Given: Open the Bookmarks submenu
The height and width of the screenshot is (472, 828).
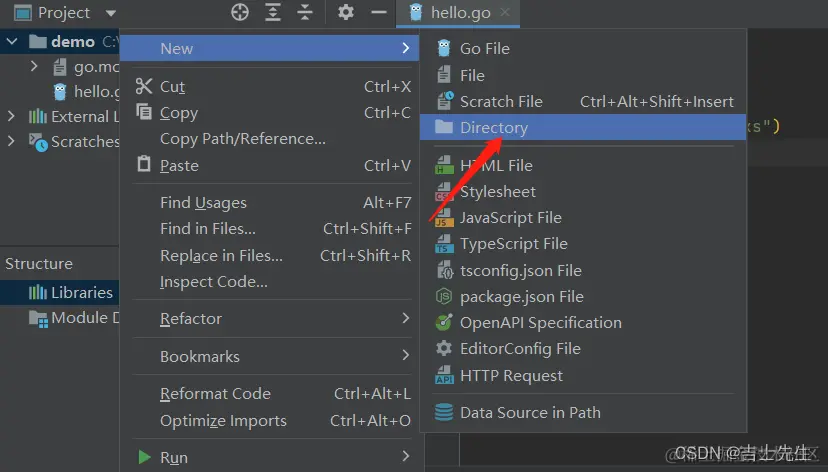Looking at the screenshot, I should (x=269, y=356).
